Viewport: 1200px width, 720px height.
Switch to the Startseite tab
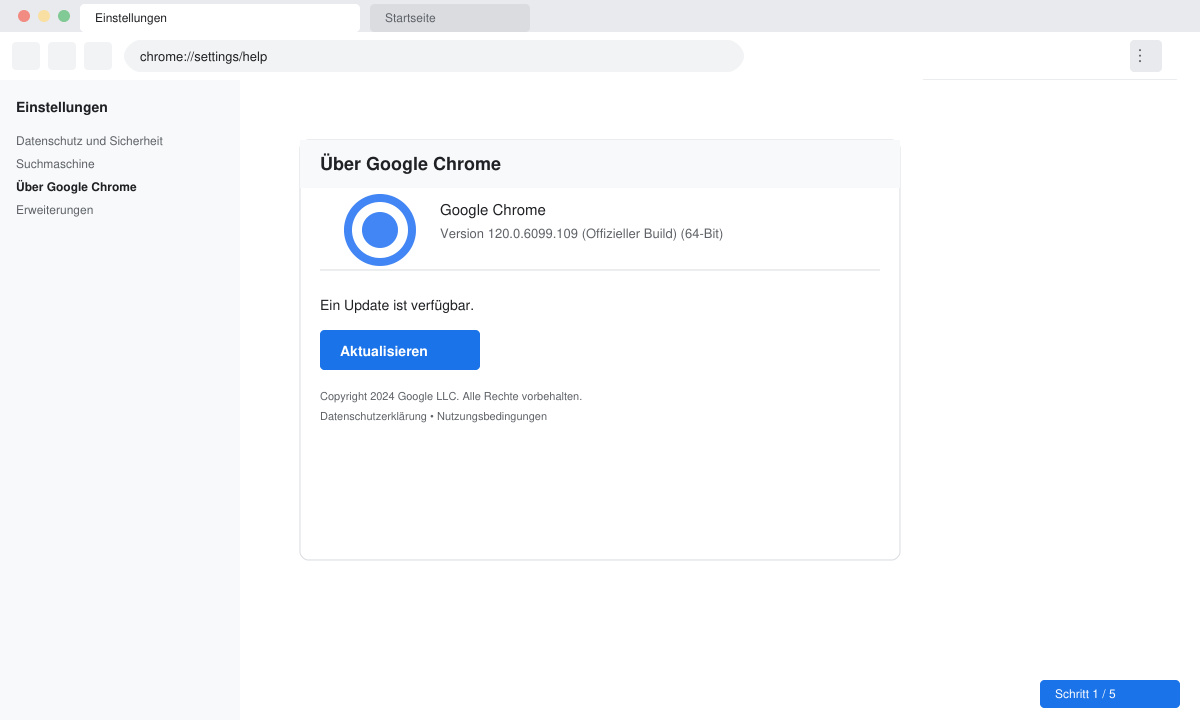click(x=450, y=18)
